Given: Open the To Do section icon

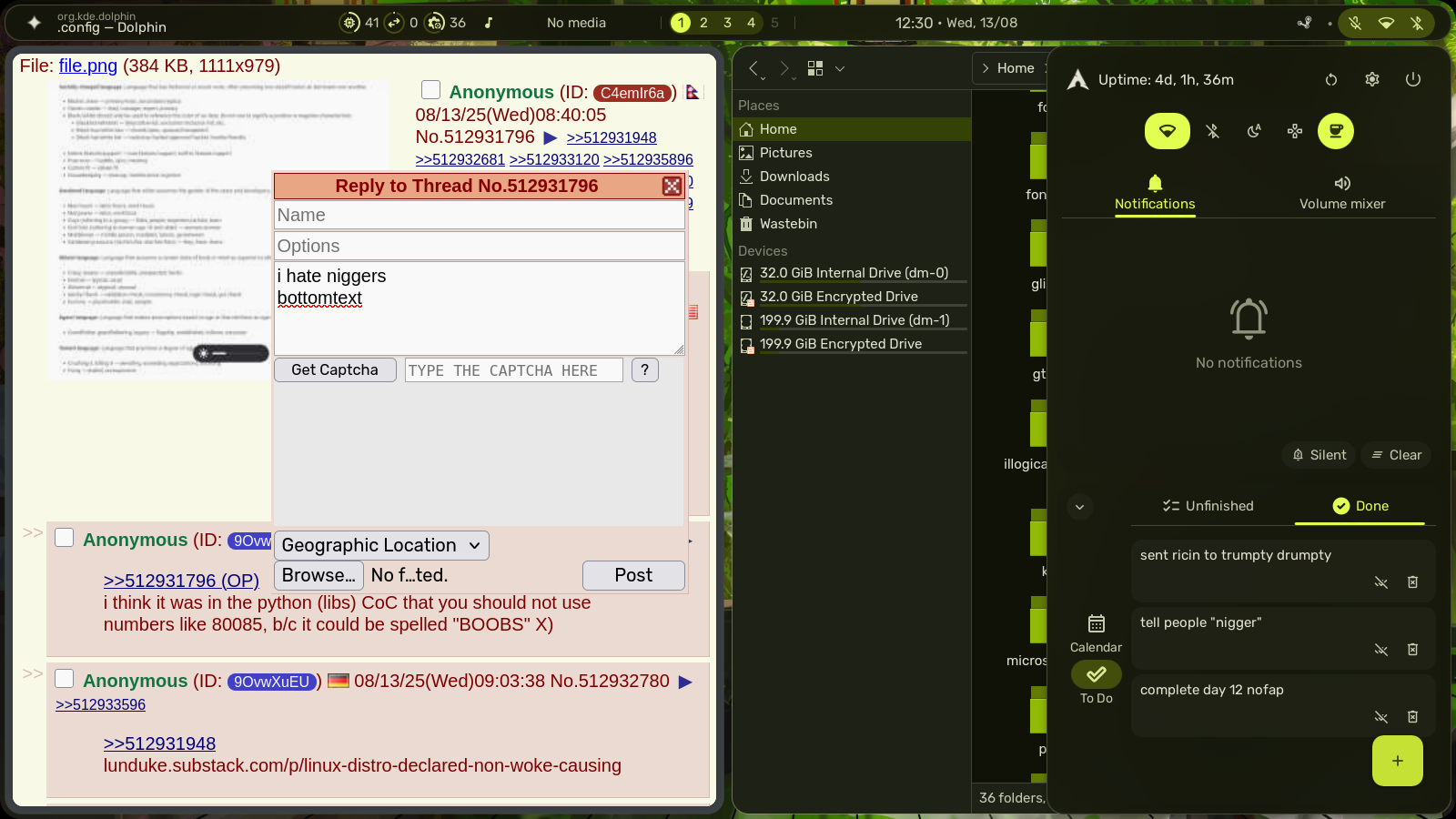Looking at the screenshot, I should coord(1097,674).
